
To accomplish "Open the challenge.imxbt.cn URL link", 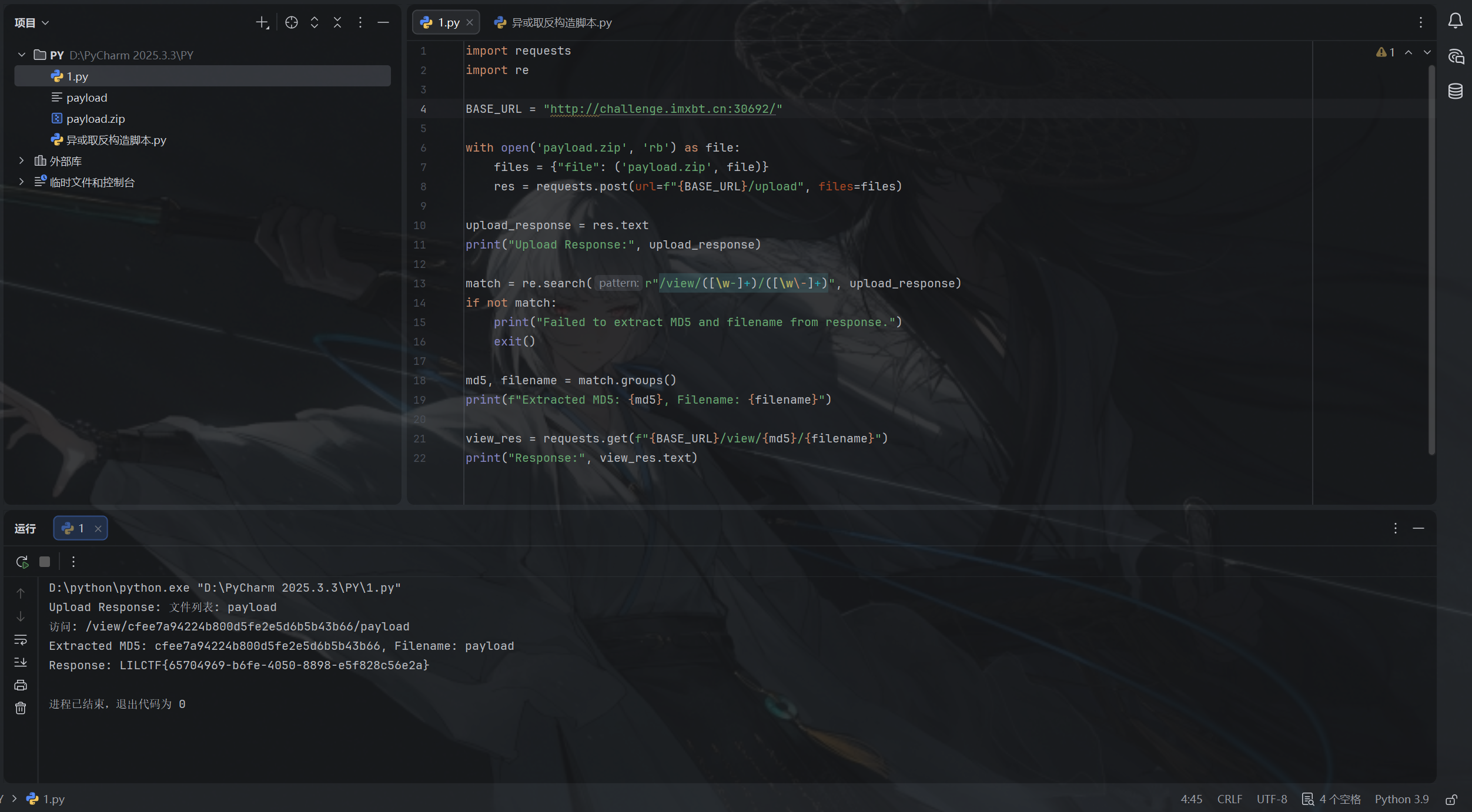I will [x=663, y=109].
